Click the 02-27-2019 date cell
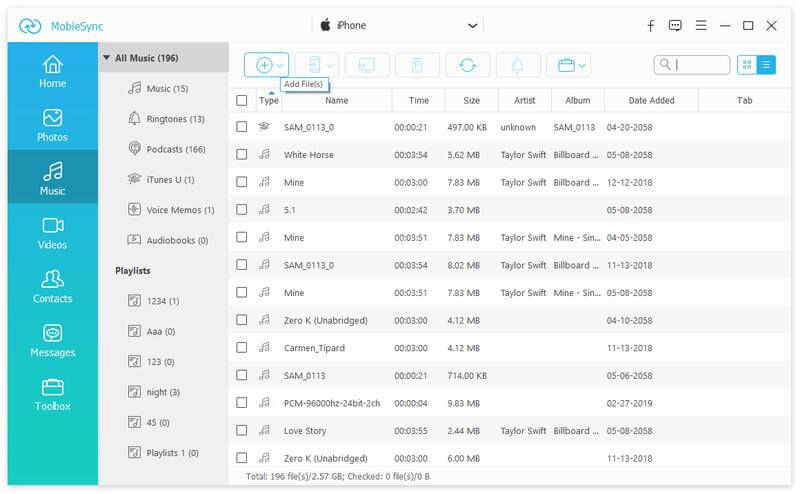 (x=629, y=403)
